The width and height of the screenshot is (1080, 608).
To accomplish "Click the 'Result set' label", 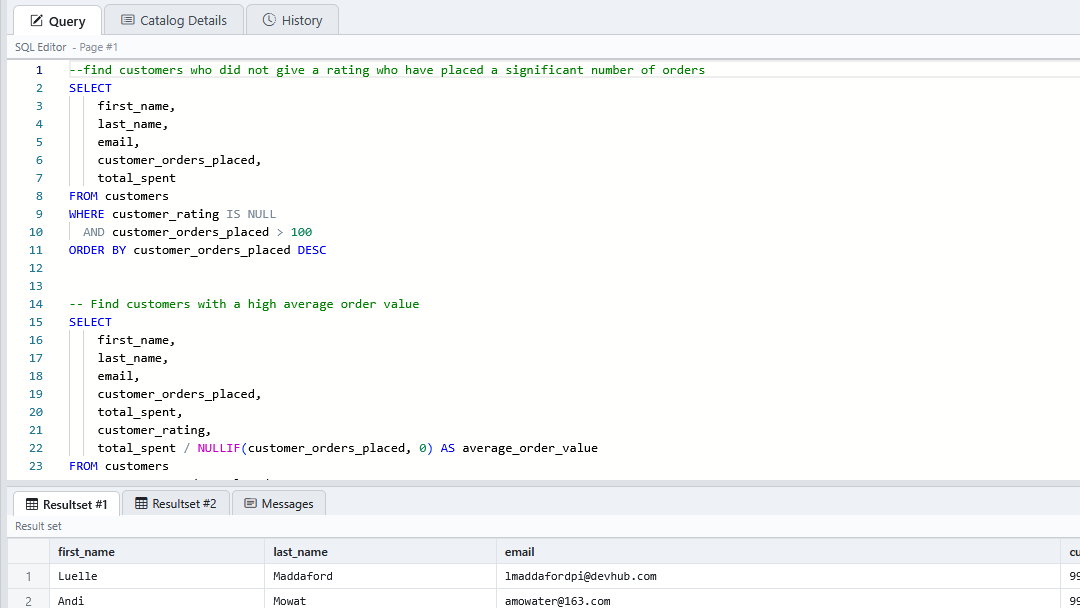I will 38,526.
